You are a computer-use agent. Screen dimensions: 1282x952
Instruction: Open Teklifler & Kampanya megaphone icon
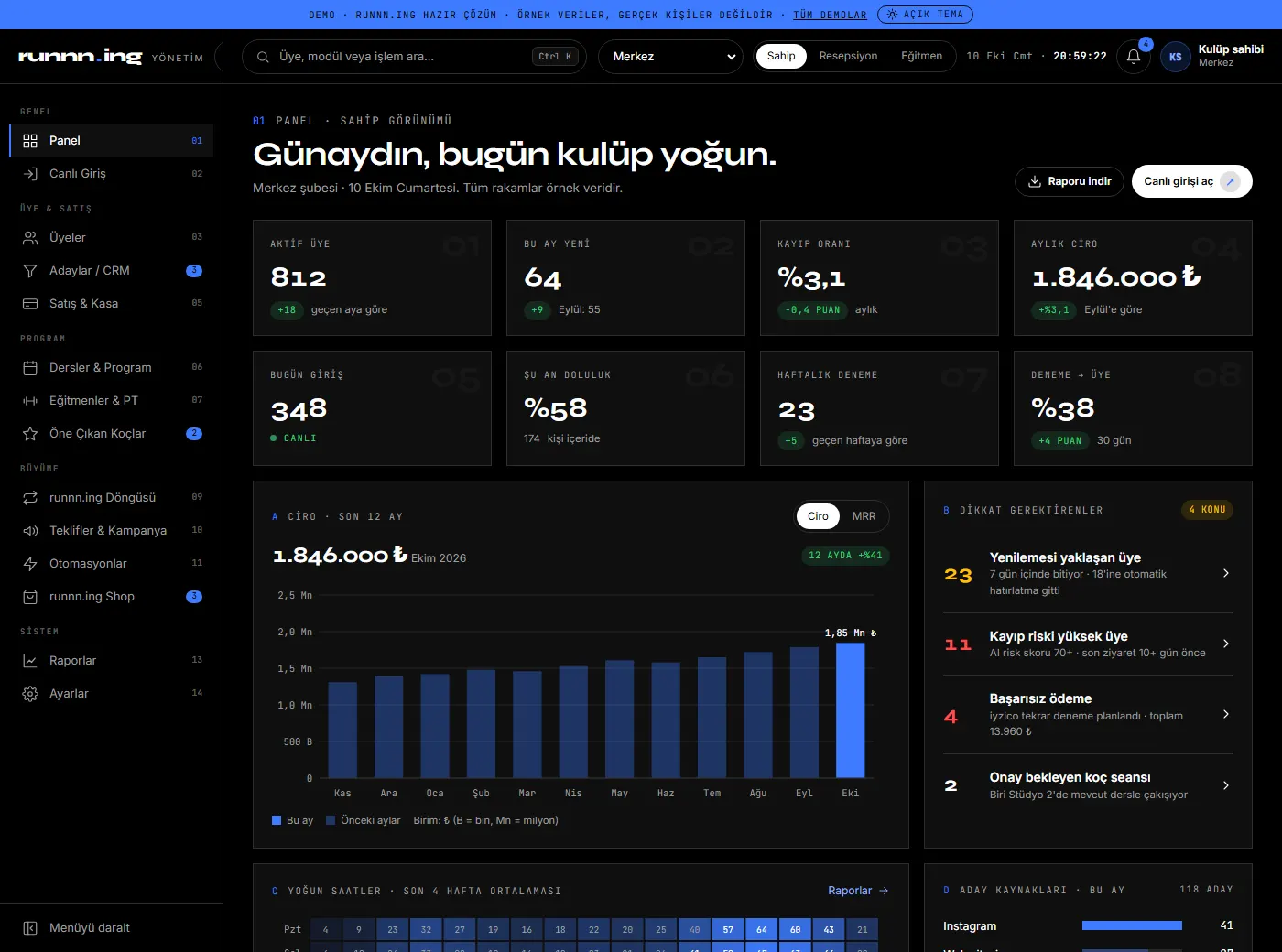pos(30,530)
